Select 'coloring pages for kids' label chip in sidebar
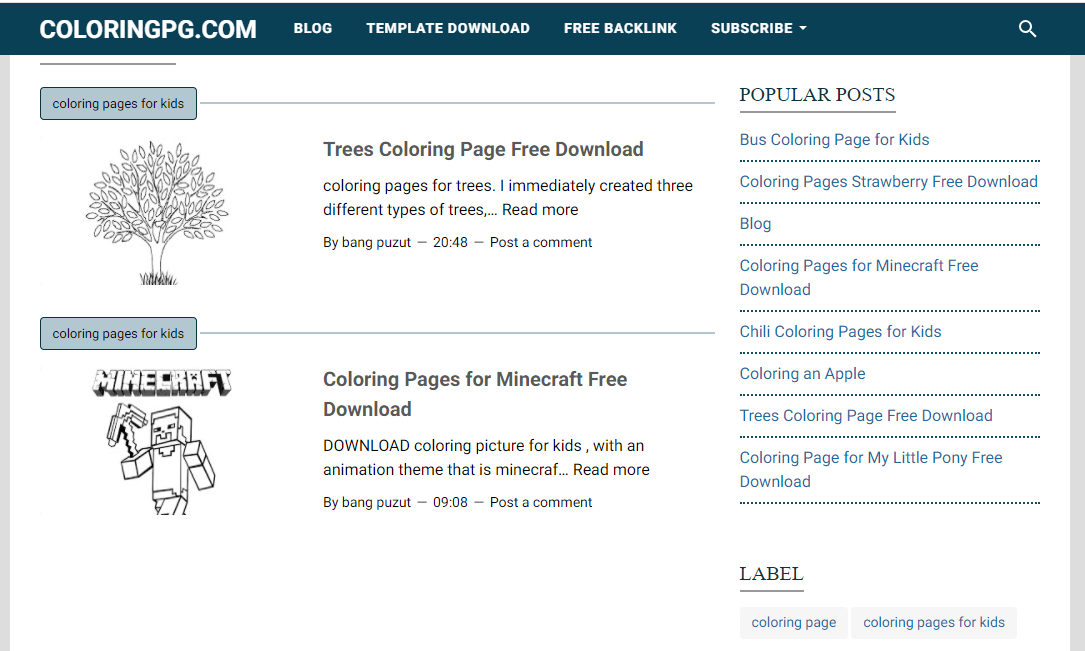Image resolution: width=1085 pixels, height=651 pixels. 933,623
